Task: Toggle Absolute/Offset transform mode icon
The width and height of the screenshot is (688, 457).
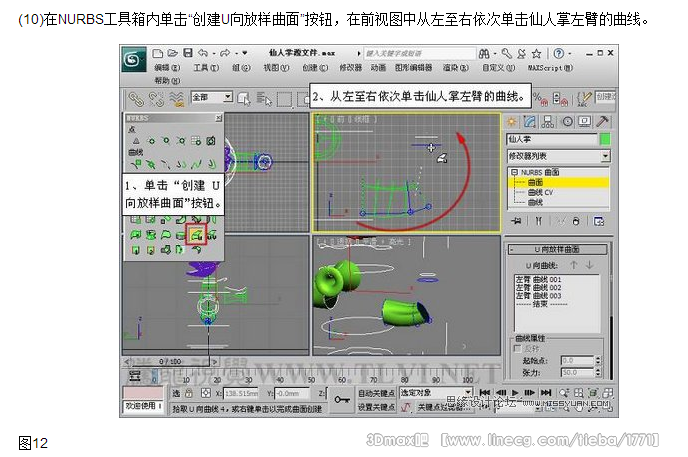Action: [x=205, y=393]
